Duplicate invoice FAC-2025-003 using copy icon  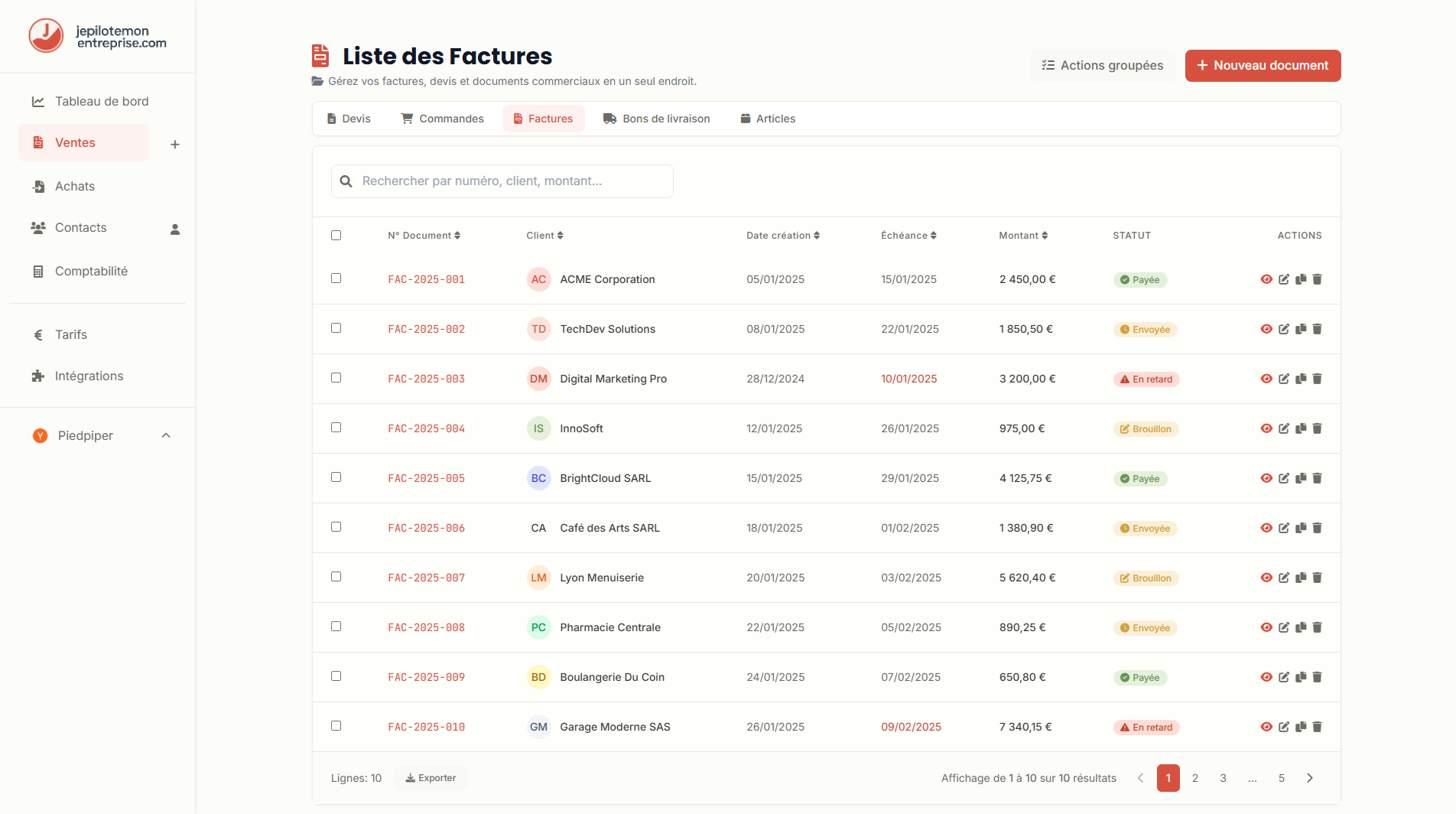click(1301, 379)
